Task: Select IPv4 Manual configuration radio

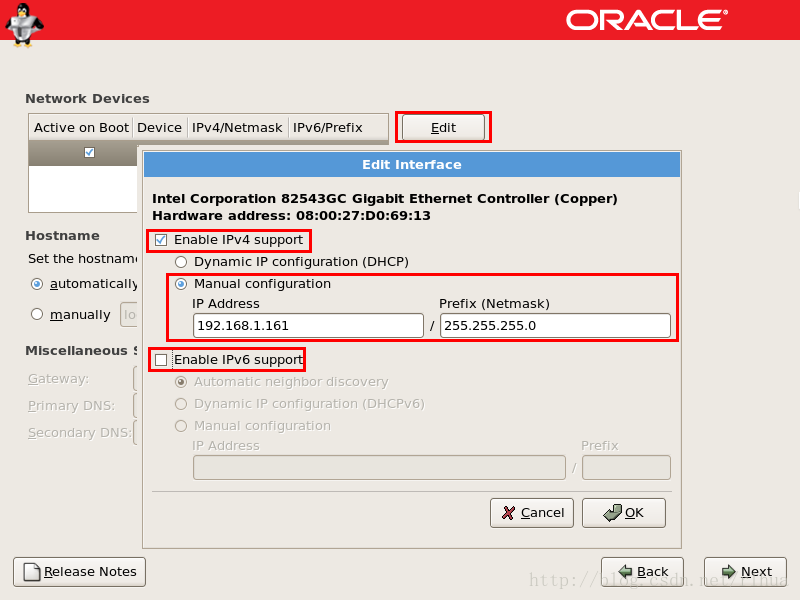Action: (x=181, y=284)
